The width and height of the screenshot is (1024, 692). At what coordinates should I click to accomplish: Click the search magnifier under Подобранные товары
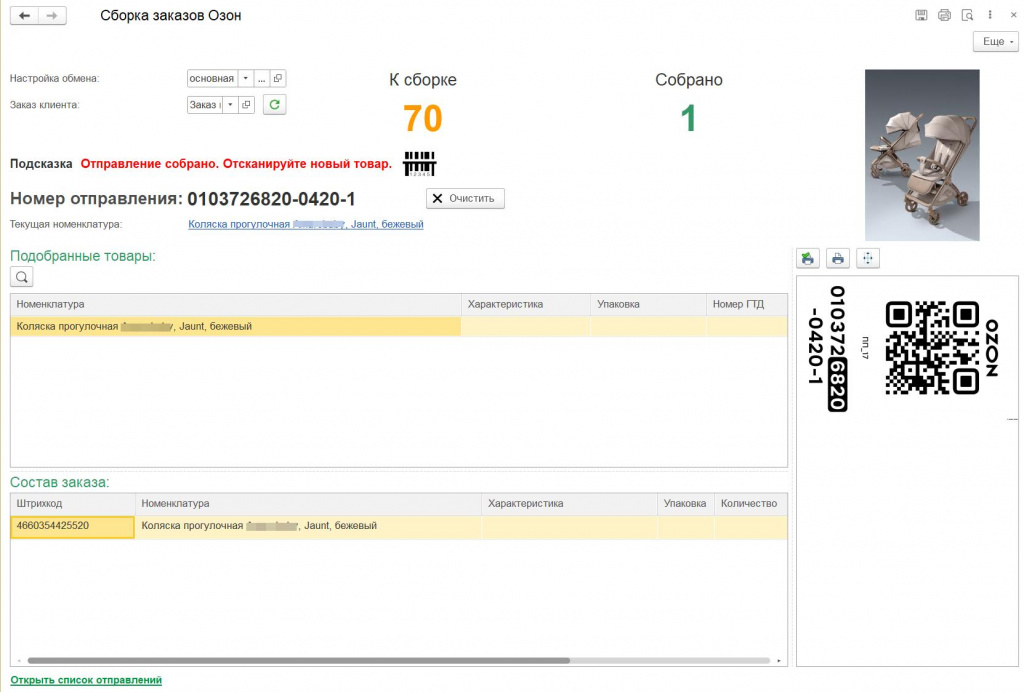pos(22,277)
